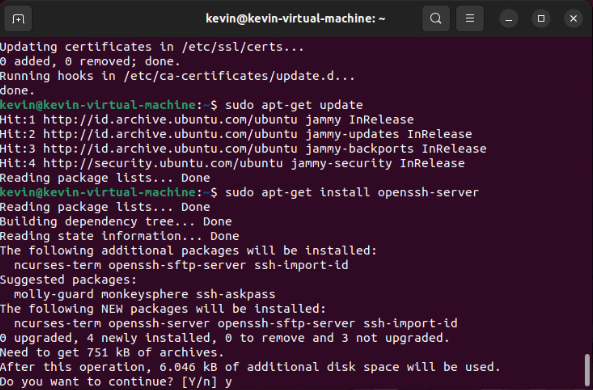Click the 'molly-guard monkeysphere ssh-askpass' line
Viewport: 593px width, 390px height.
coord(145,294)
